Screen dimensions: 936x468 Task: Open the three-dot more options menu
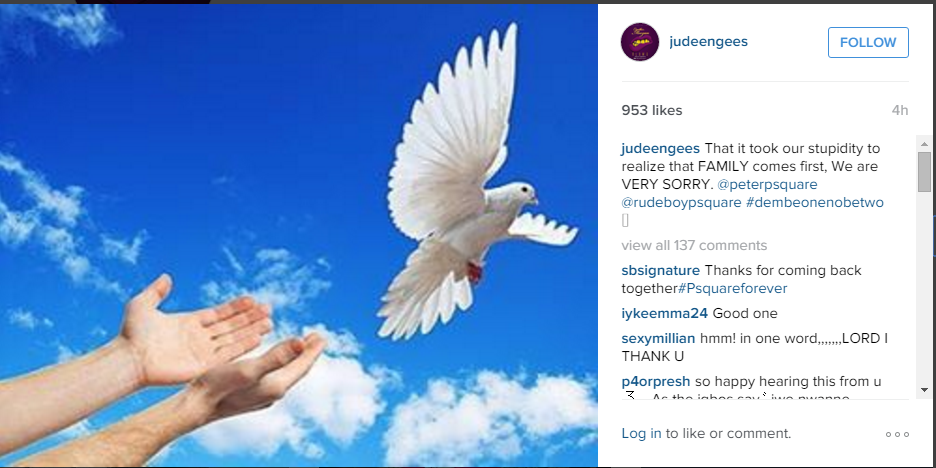[897, 435]
